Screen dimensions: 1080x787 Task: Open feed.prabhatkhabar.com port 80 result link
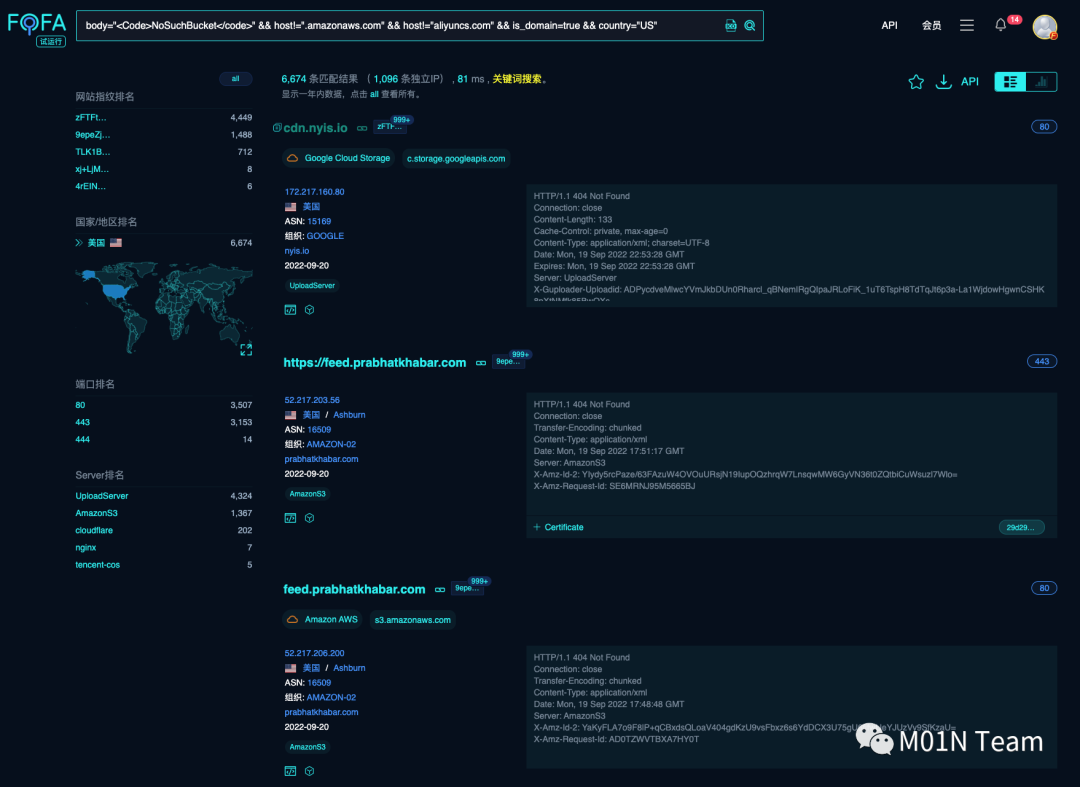point(354,589)
